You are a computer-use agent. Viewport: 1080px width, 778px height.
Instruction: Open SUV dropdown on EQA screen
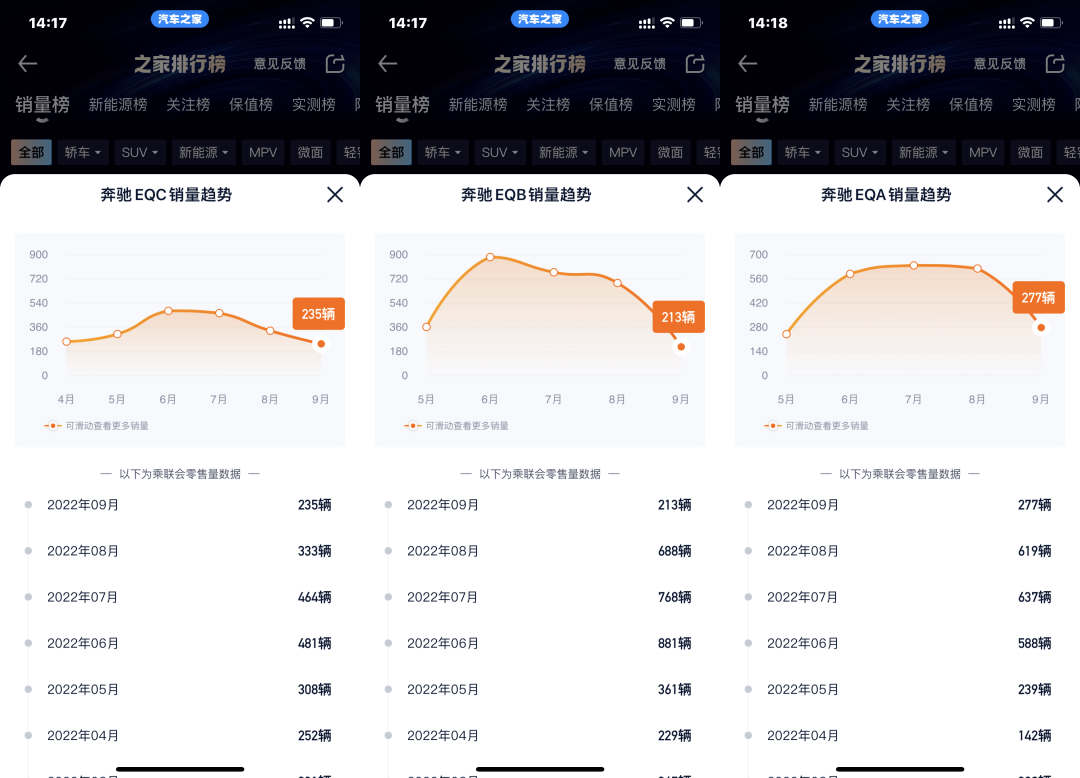pos(860,152)
